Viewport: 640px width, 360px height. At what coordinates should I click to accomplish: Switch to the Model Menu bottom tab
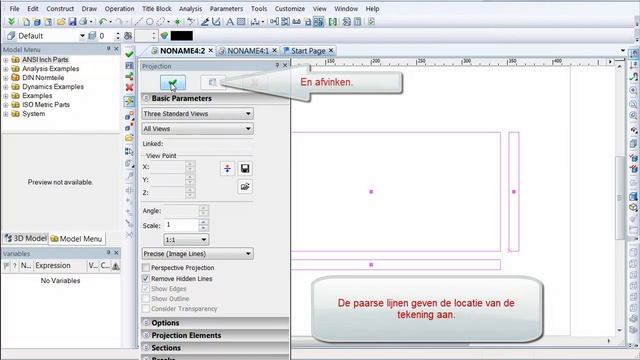click(76, 238)
